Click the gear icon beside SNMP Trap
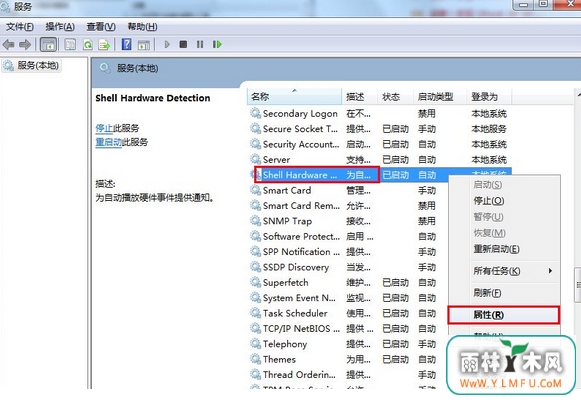The width and height of the screenshot is (581, 400). pos(255,221)
